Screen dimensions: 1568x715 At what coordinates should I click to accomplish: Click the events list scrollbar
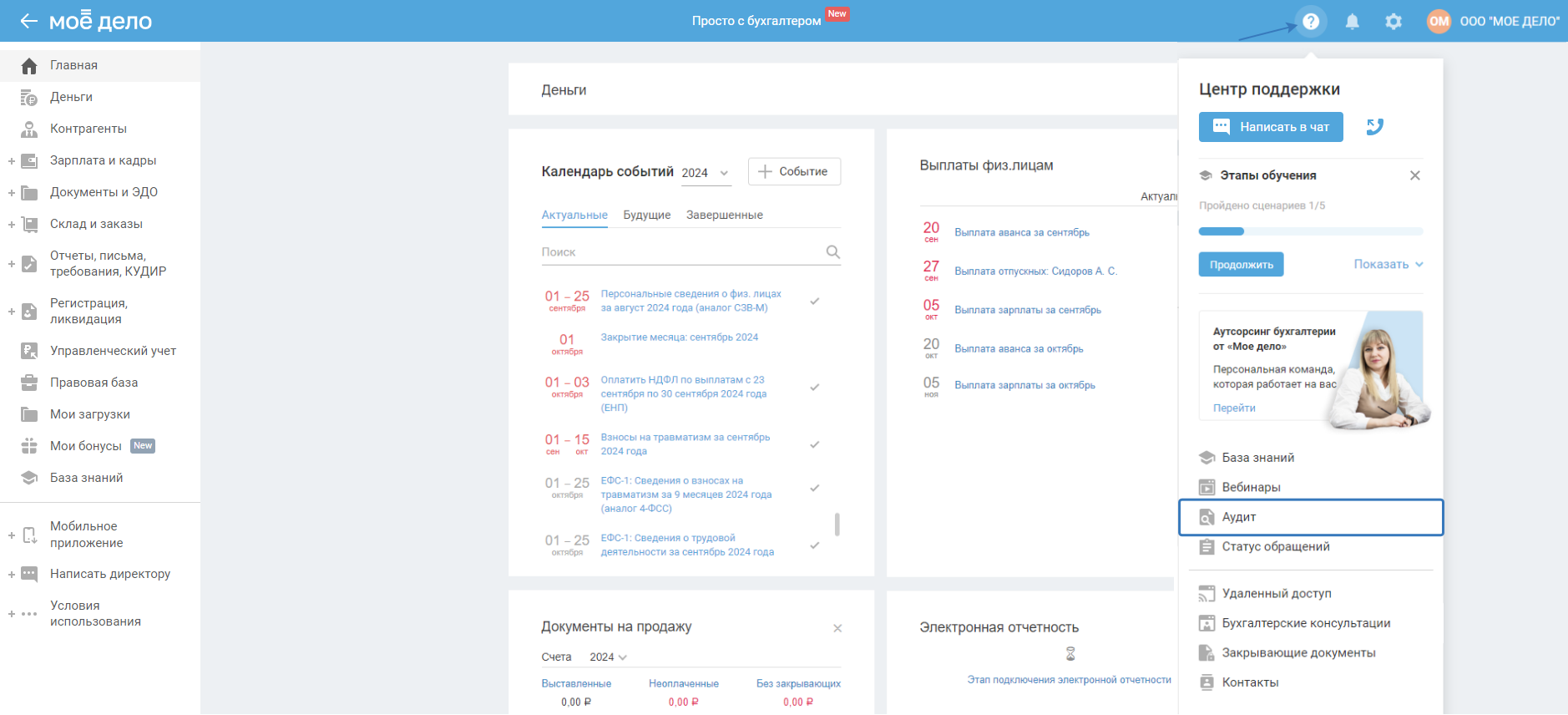[x=837, y=525]
